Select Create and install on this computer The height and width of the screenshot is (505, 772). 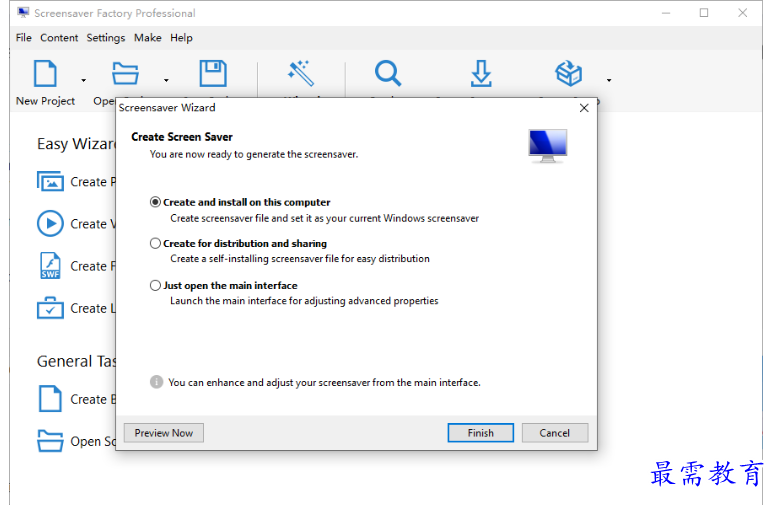click(240, 202)
